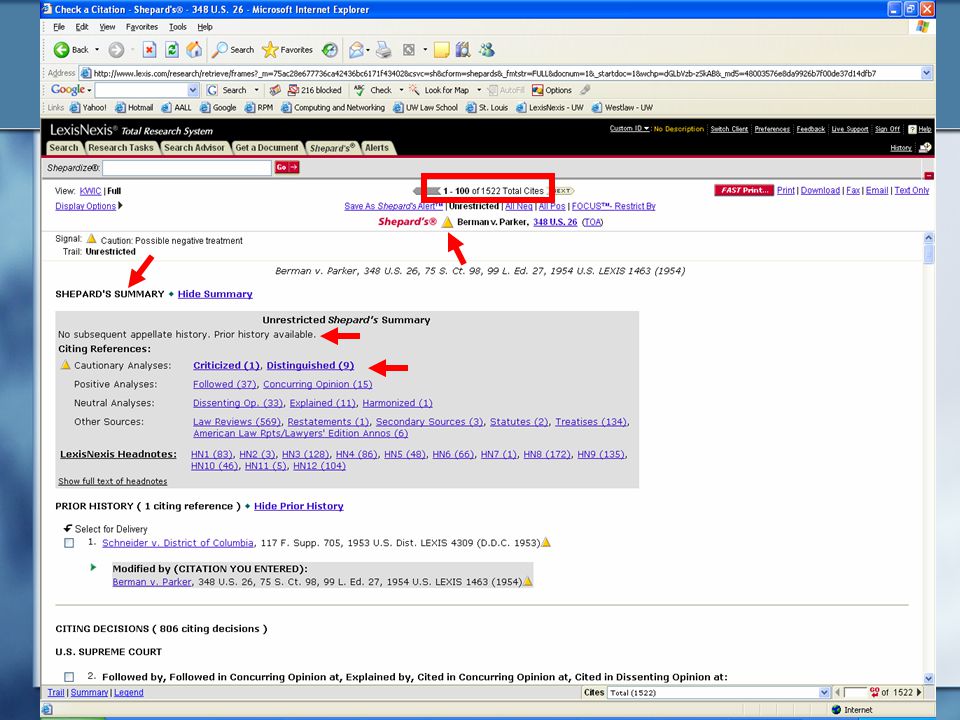Viewport: 960px width, 720px height.
Task: Open the Followed (37) link
Action: click(225, 384)
